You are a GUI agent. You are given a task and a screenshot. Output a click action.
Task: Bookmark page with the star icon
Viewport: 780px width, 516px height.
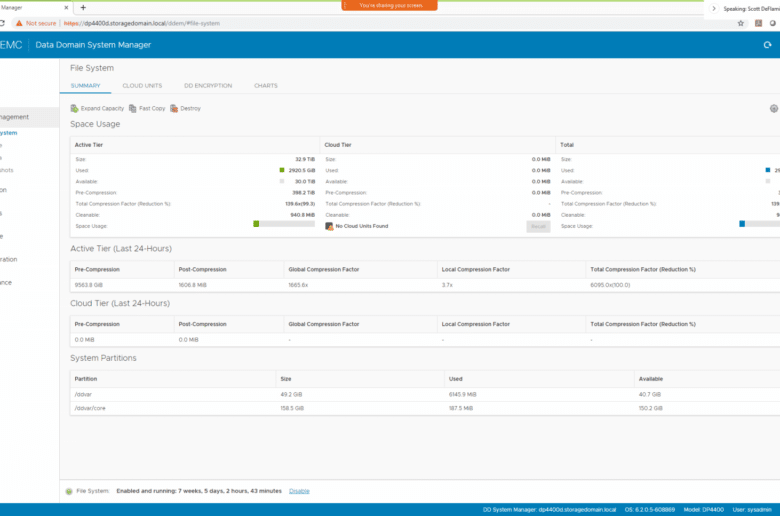(741, 23)
